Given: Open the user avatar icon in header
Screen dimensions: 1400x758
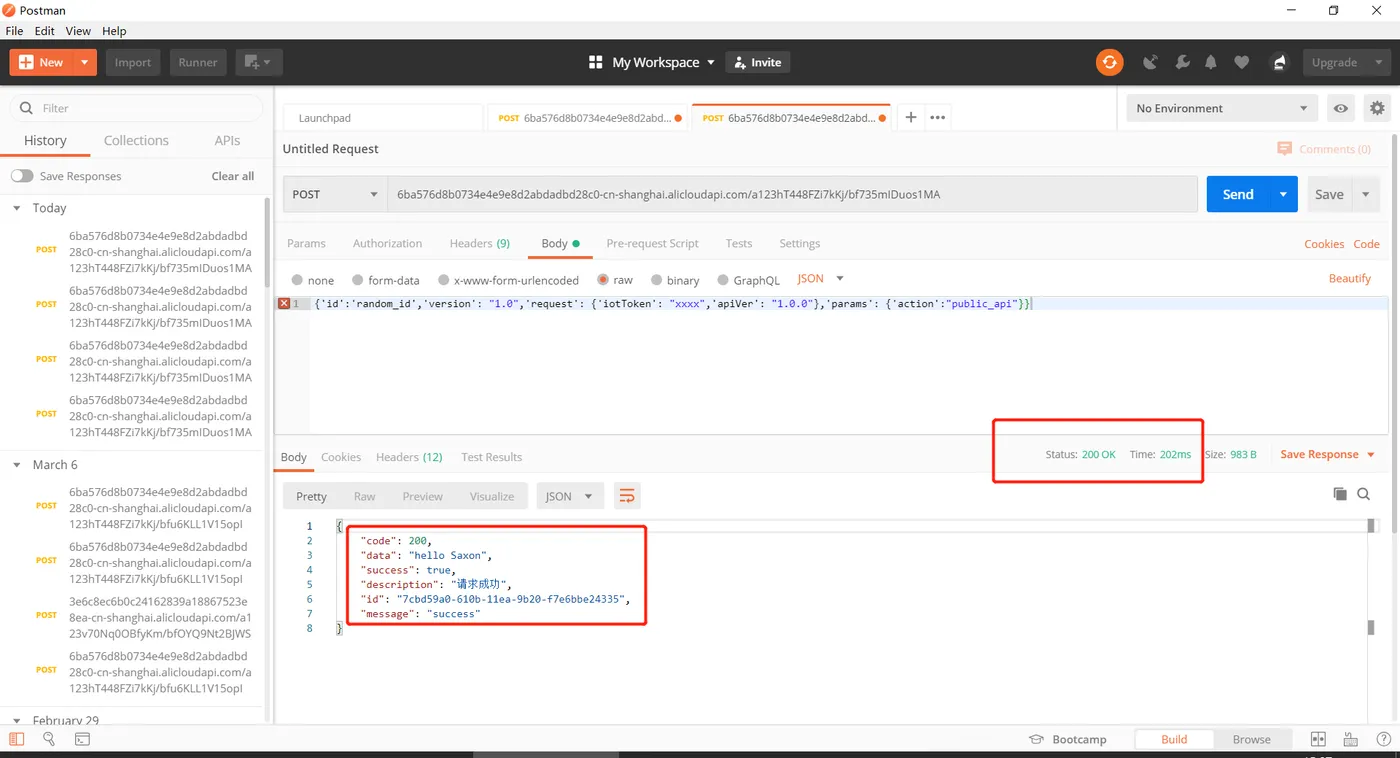Looking at the screenshot, I should click(1279, 62).
